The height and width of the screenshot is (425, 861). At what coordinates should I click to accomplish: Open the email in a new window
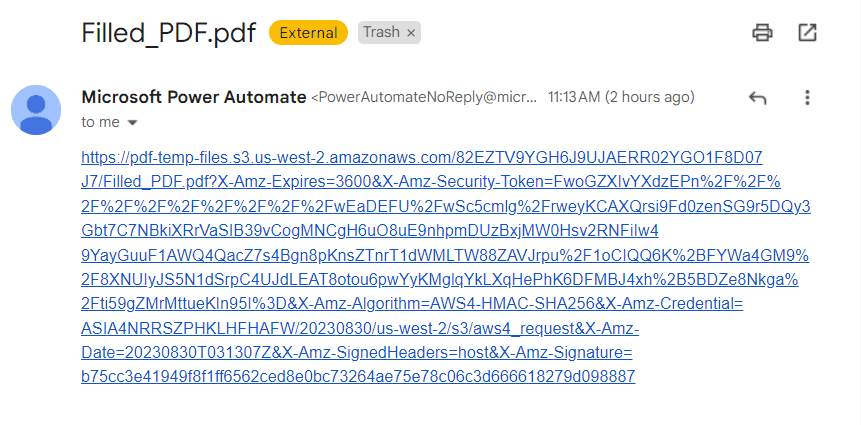807,33
